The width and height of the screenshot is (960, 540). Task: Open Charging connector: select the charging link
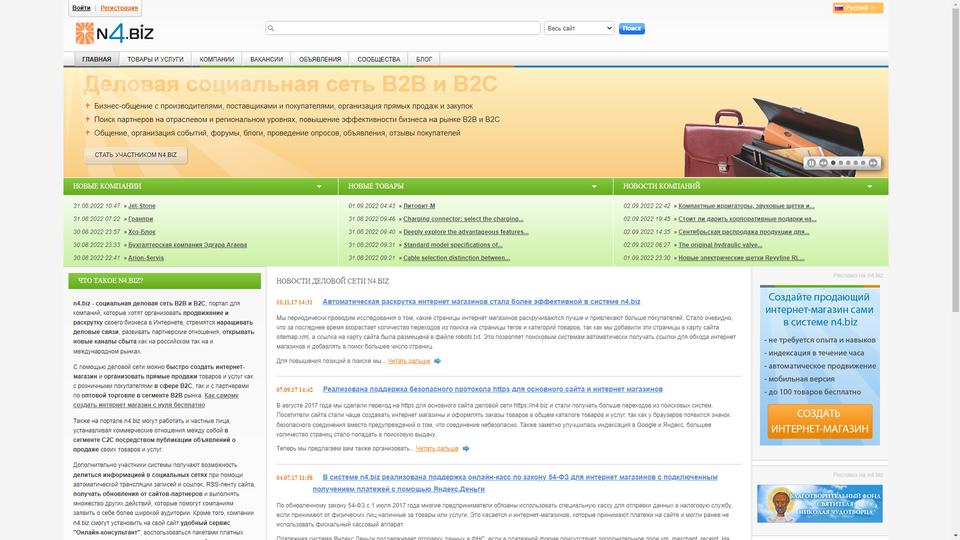click(x=463, y=219)
